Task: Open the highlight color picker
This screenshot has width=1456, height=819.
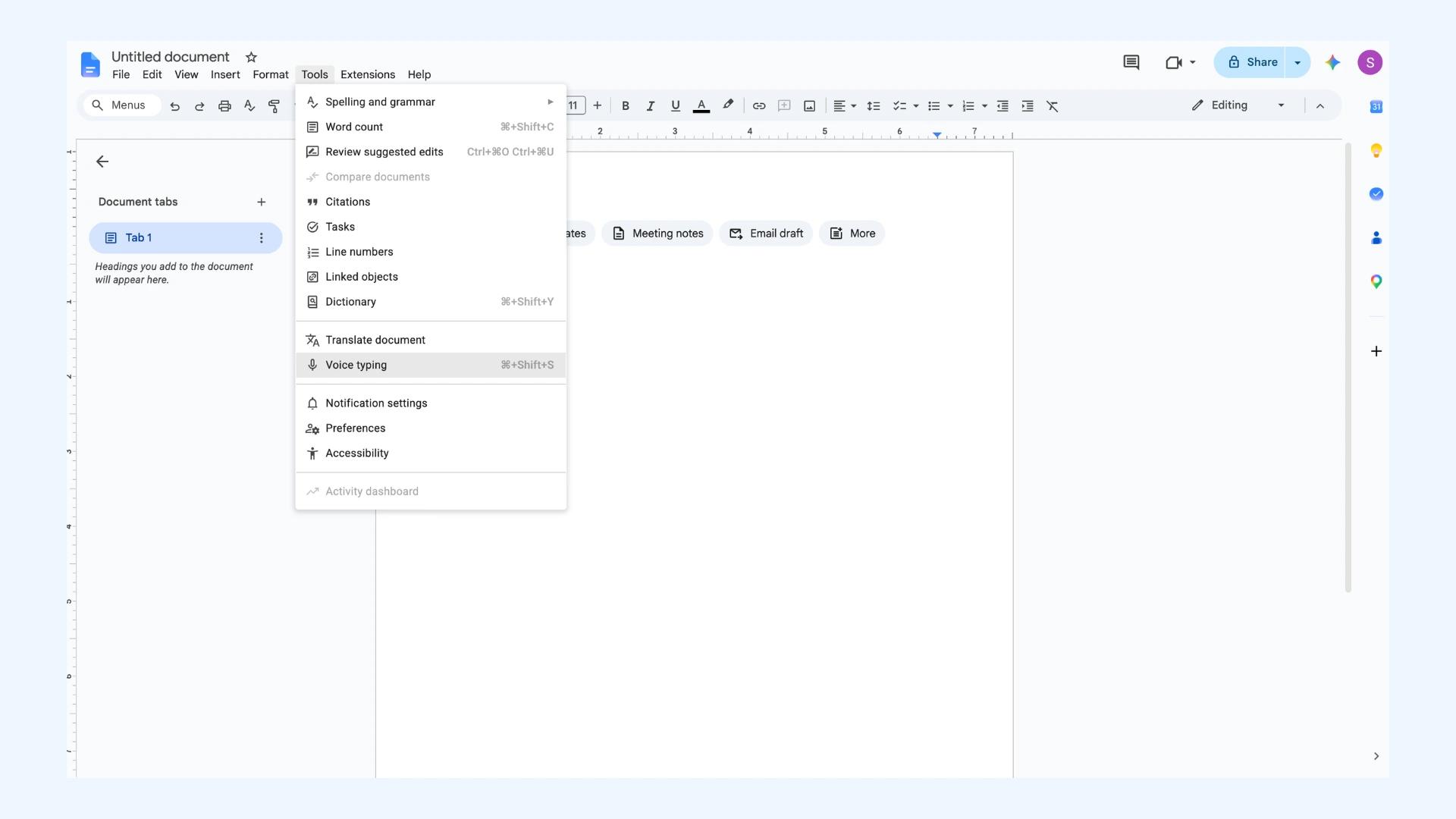Action: point(728,105)
